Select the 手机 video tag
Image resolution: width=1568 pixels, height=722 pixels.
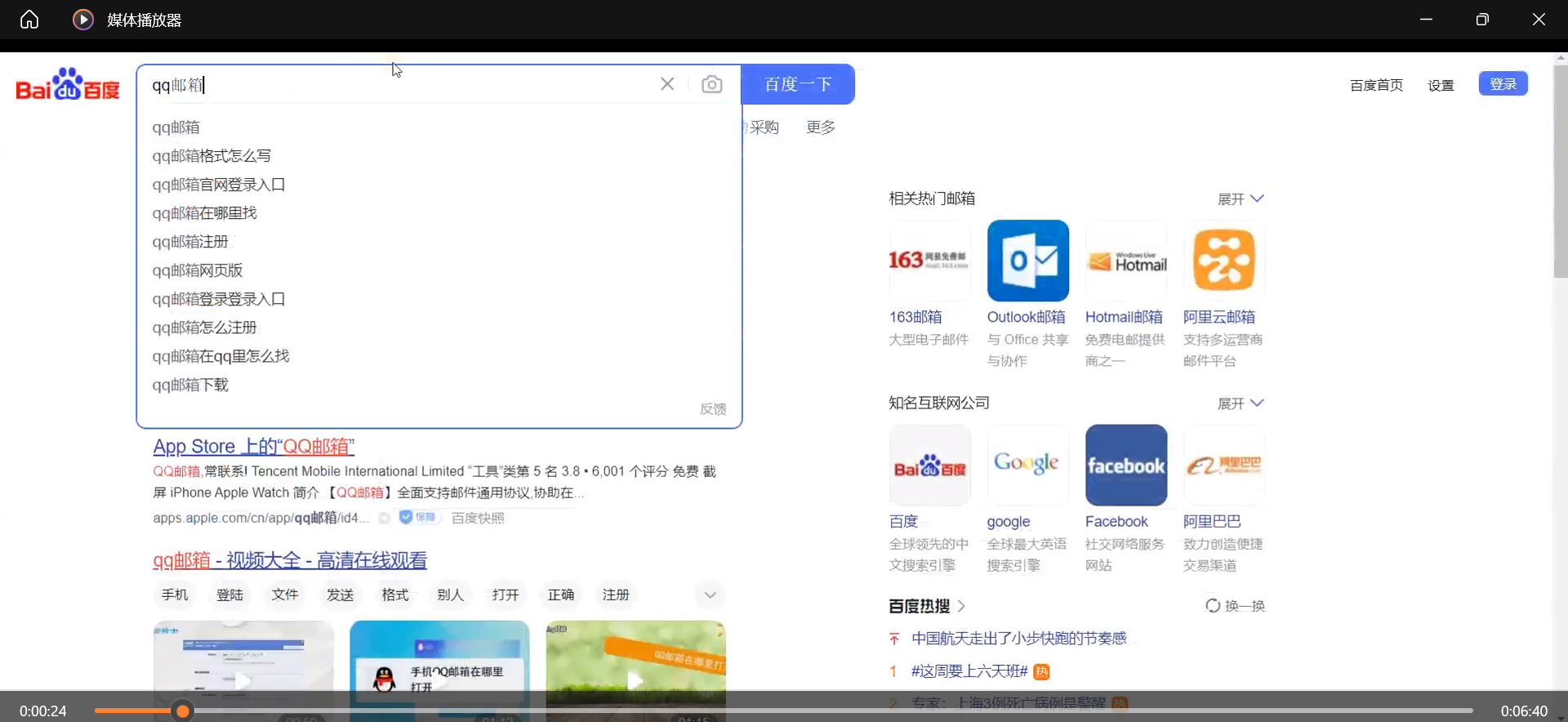pyautogui.click(x=175, y=595)
